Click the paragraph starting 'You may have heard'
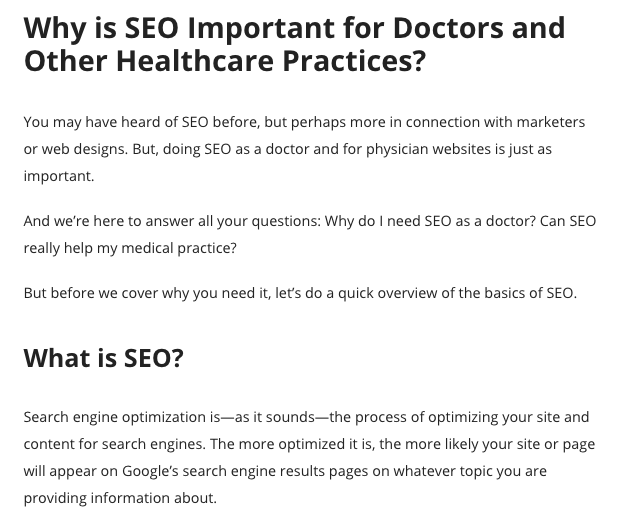The width and height of the screenshot is (624, 520). [304, 149]
